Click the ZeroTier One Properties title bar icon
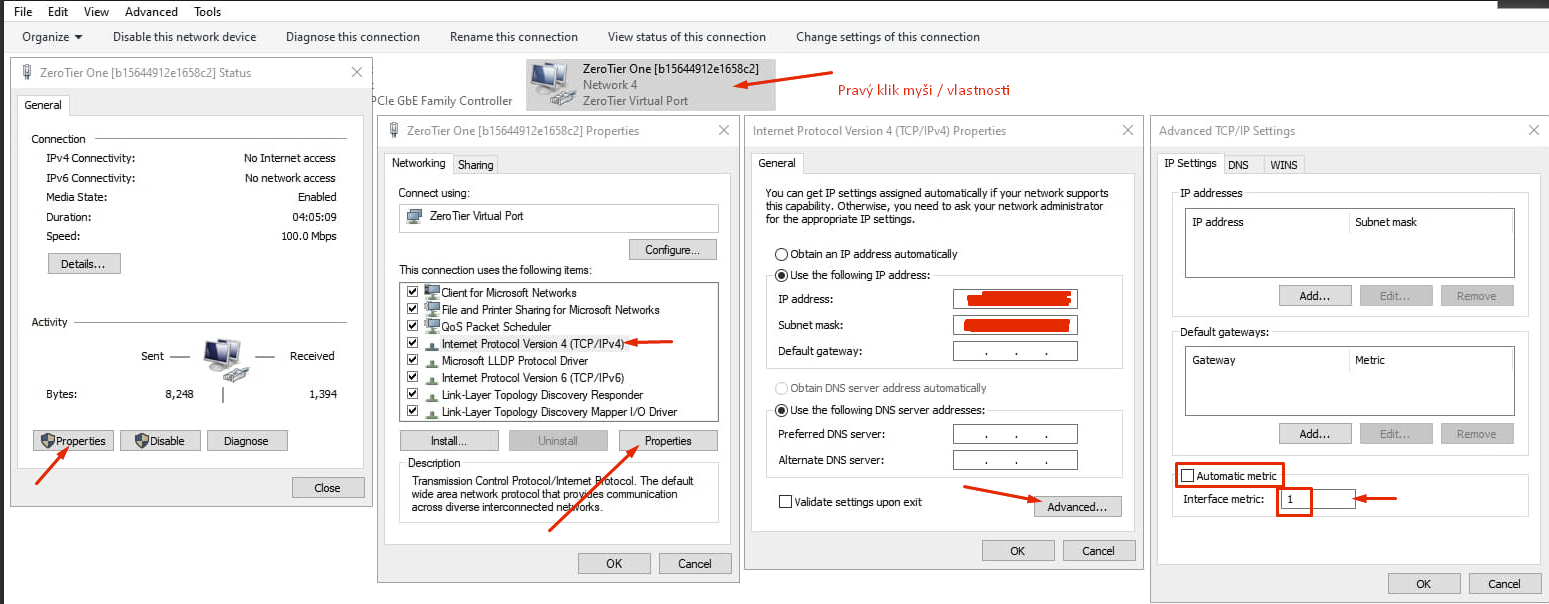Screen dimensions: 1549x604 click(394, 130)
